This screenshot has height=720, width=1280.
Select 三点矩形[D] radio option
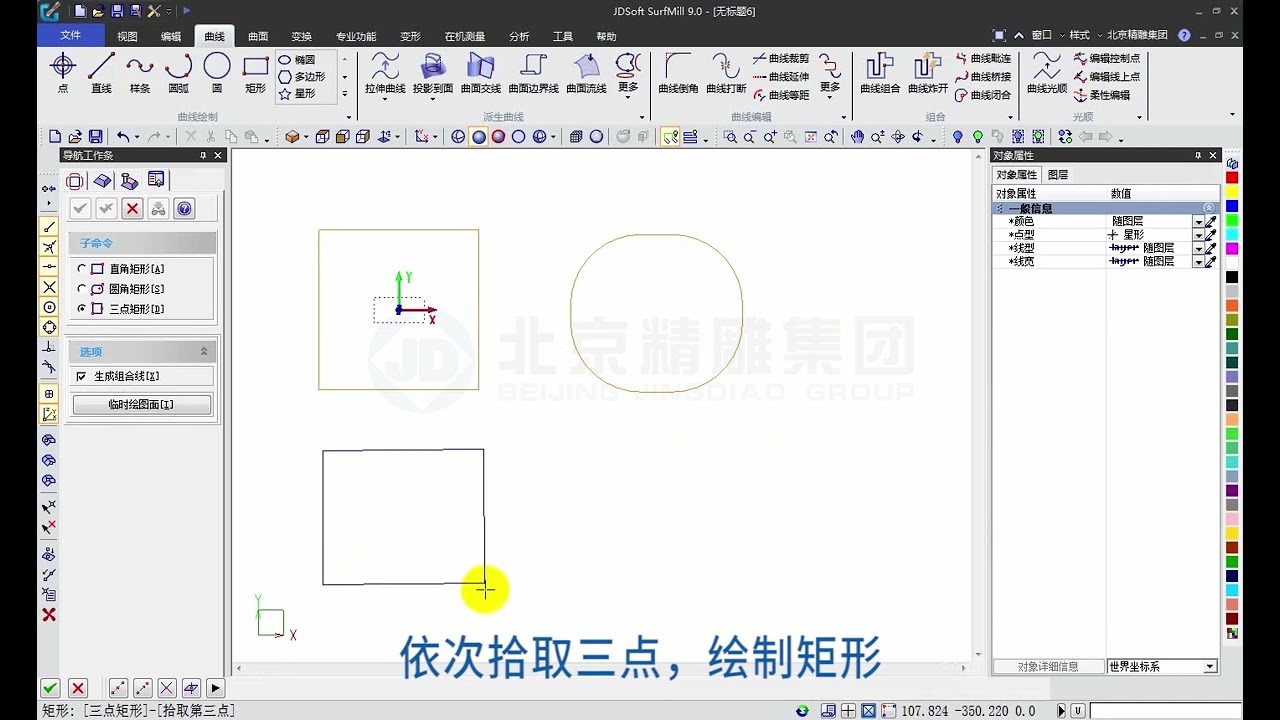(x=120, y=309)
